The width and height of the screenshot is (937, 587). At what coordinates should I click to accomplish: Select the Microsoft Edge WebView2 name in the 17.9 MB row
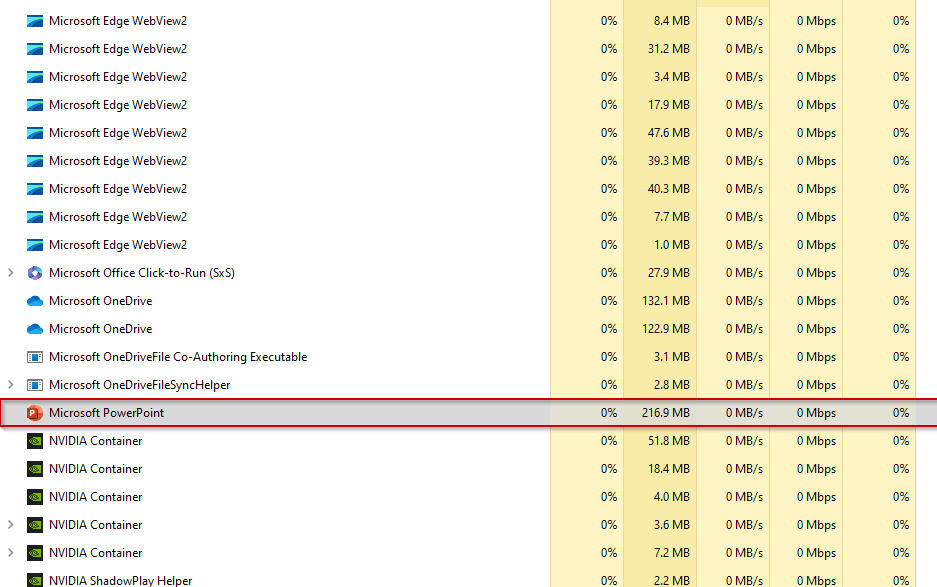click(118, 105)
